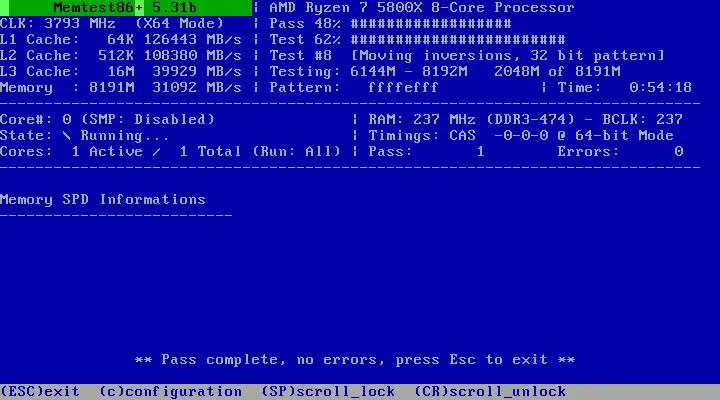Screen dimensions: 720x400
Task: Click the (SP)scroll_lock option
Action: coord(328,392)
